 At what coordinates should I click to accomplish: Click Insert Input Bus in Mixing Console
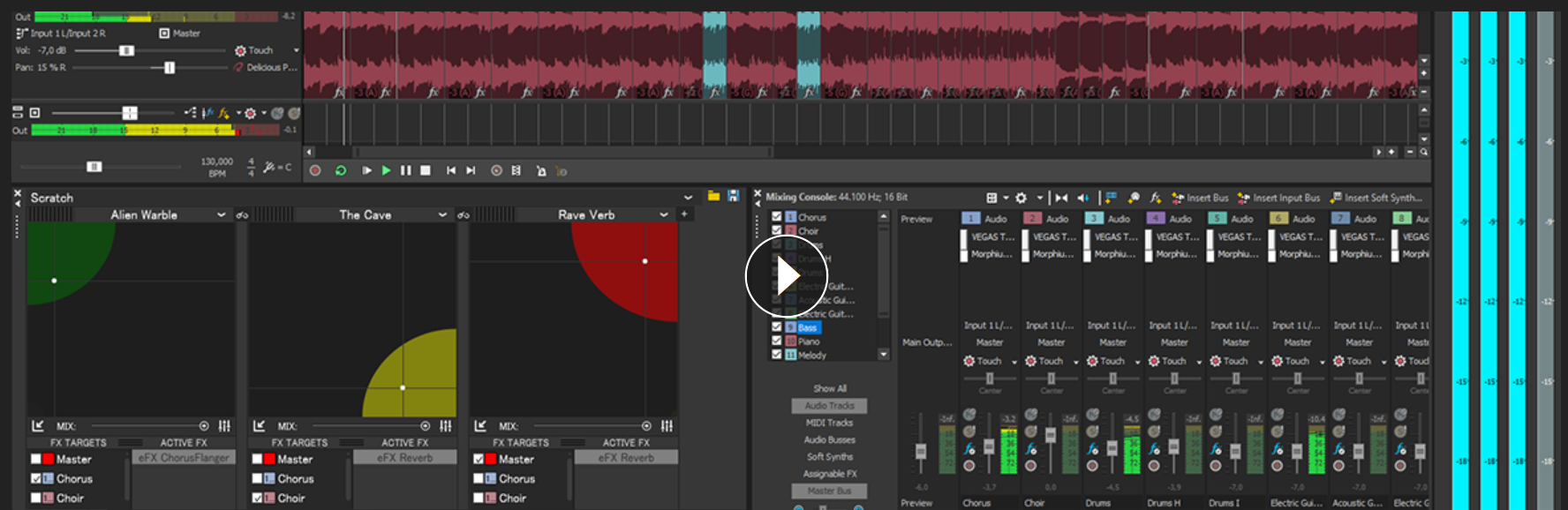(1278, 198)
